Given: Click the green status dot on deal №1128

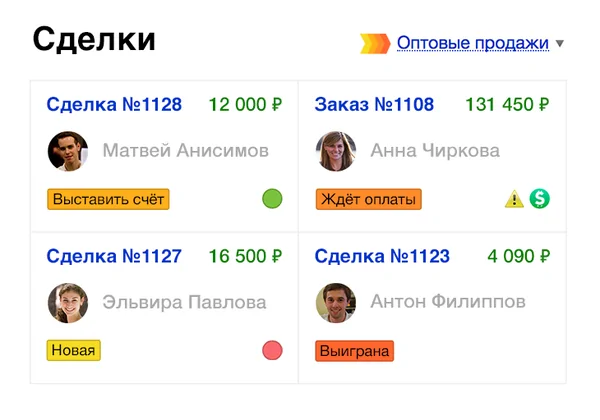Looking at the screenshot, I should [x=272, y=199].
